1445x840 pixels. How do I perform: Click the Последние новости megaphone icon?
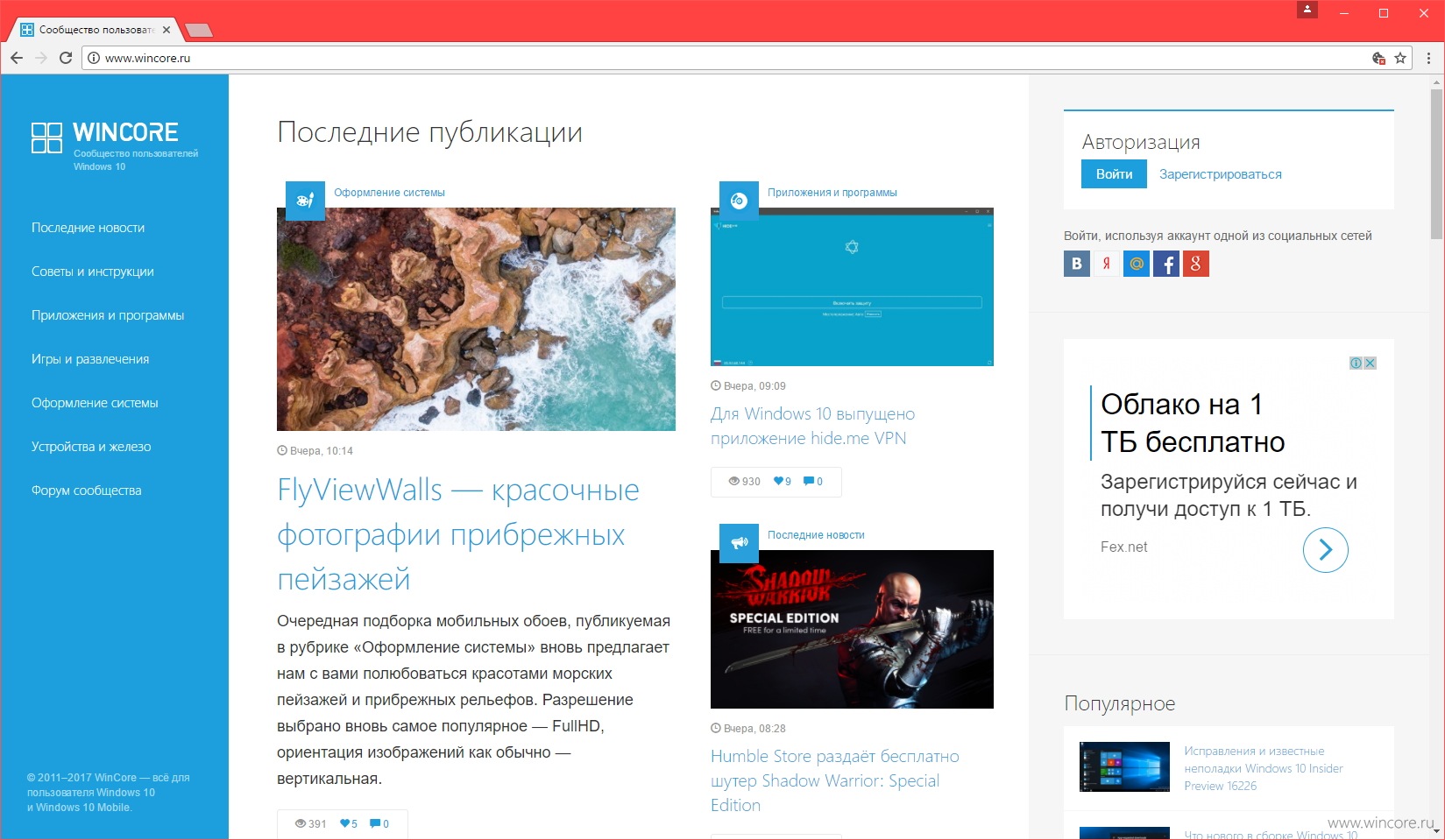(739, 543)
